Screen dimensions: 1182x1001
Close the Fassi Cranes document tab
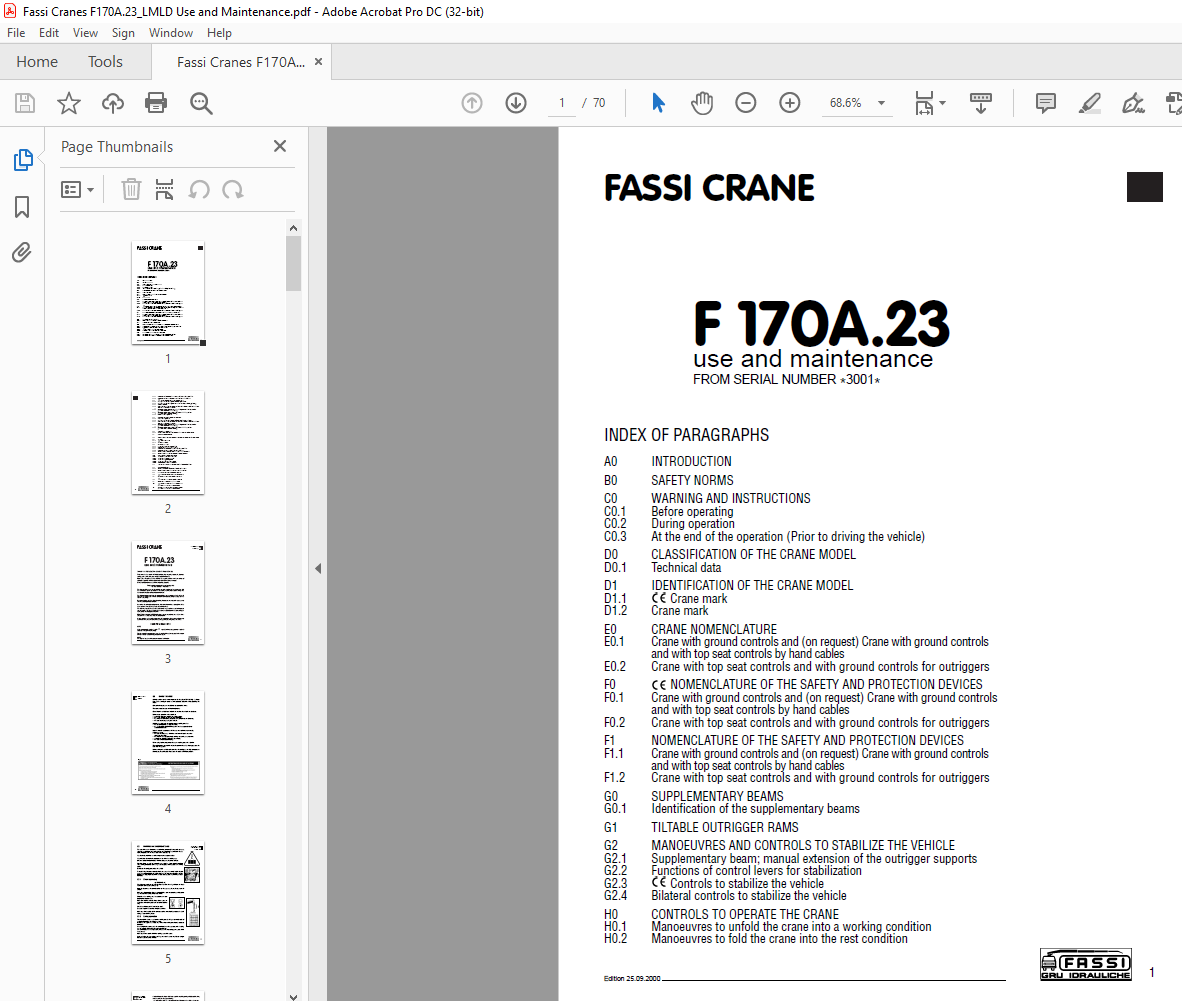coord(318,62)
